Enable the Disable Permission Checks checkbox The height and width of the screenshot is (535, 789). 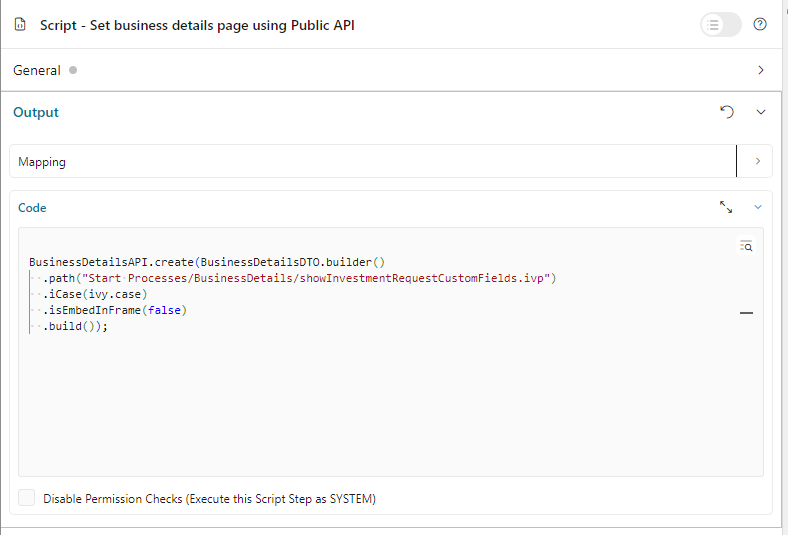[26, 498]
